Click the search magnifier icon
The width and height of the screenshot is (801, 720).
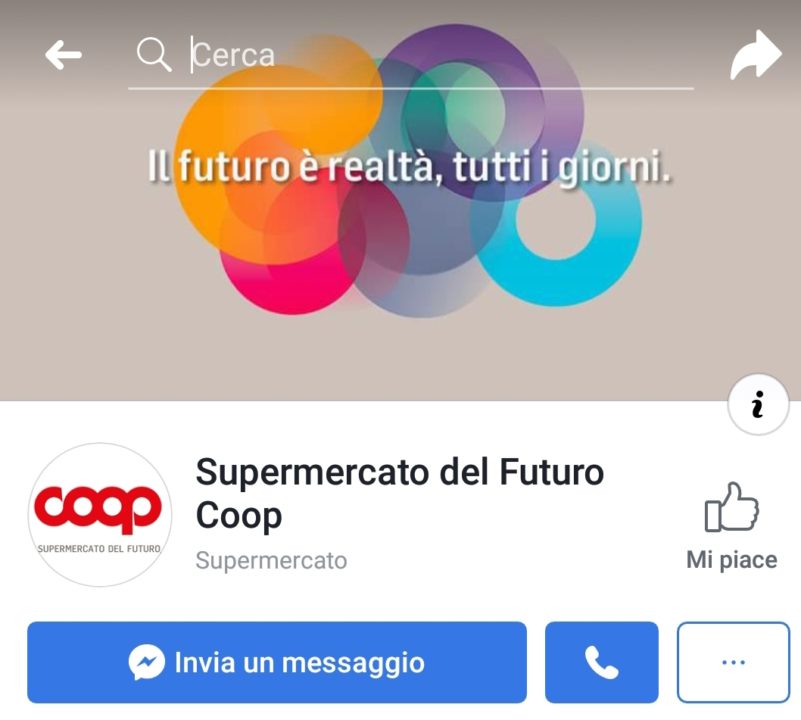154,54
